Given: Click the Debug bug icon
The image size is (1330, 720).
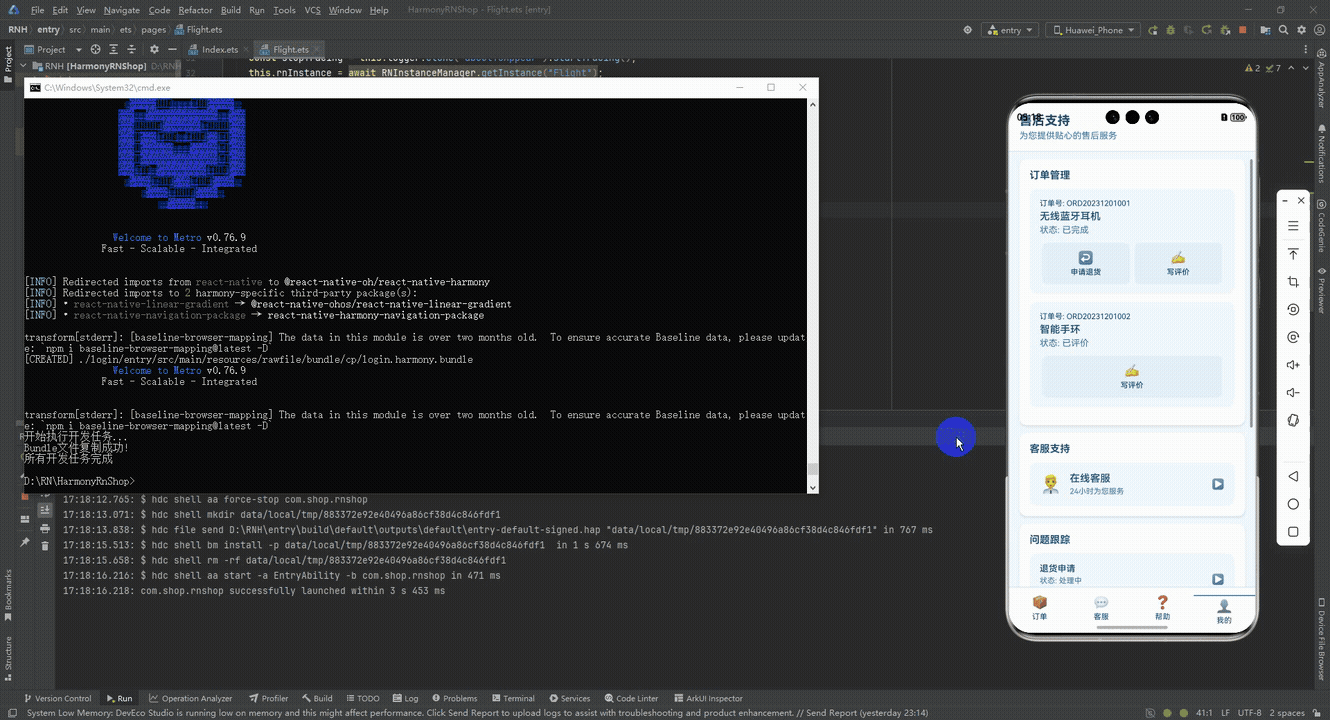Looking at the screenshot, I should point(1170,30).
